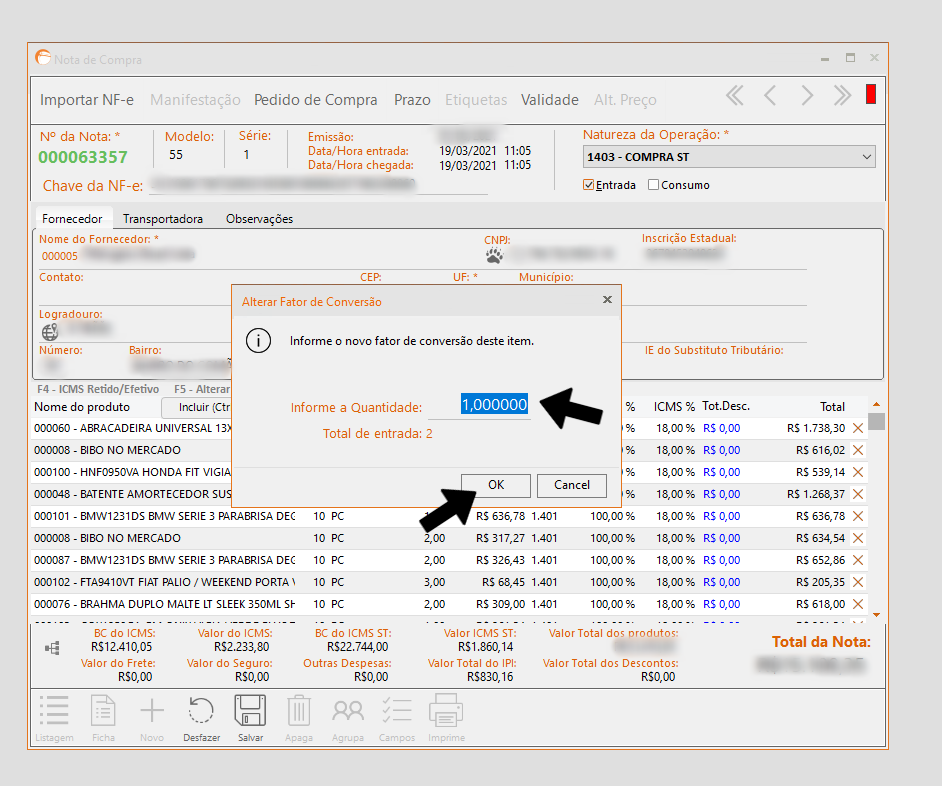Open the Observações tab

(x=260, y=219)
